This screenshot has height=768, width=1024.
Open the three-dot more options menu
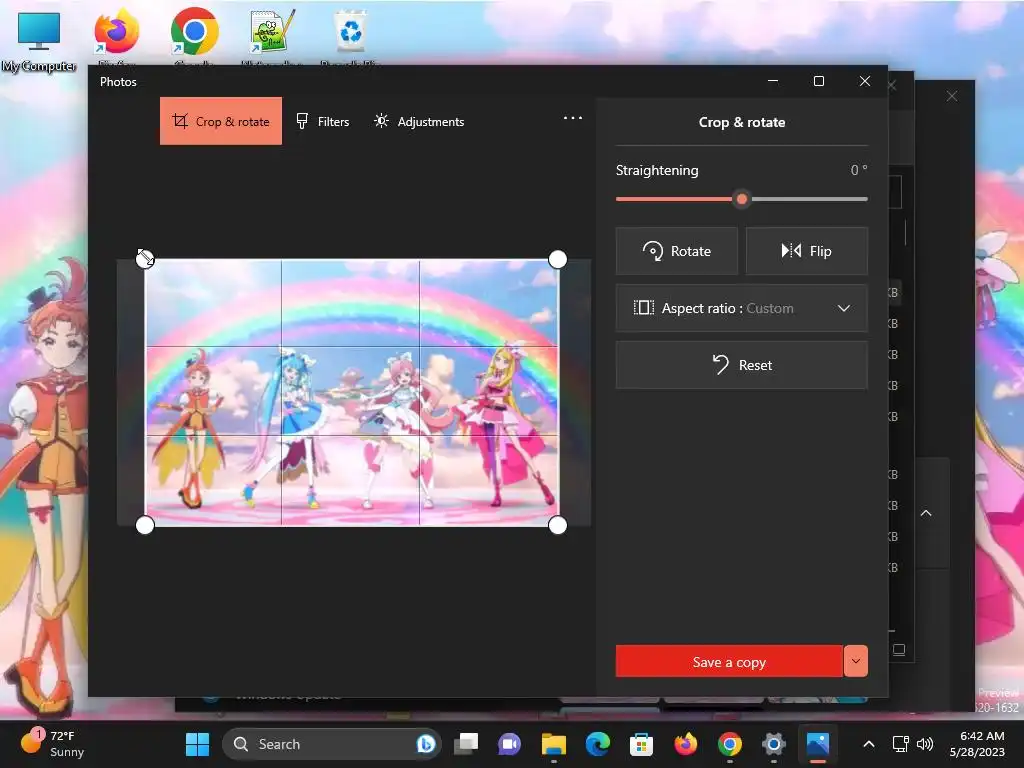(x=573, y=118)
